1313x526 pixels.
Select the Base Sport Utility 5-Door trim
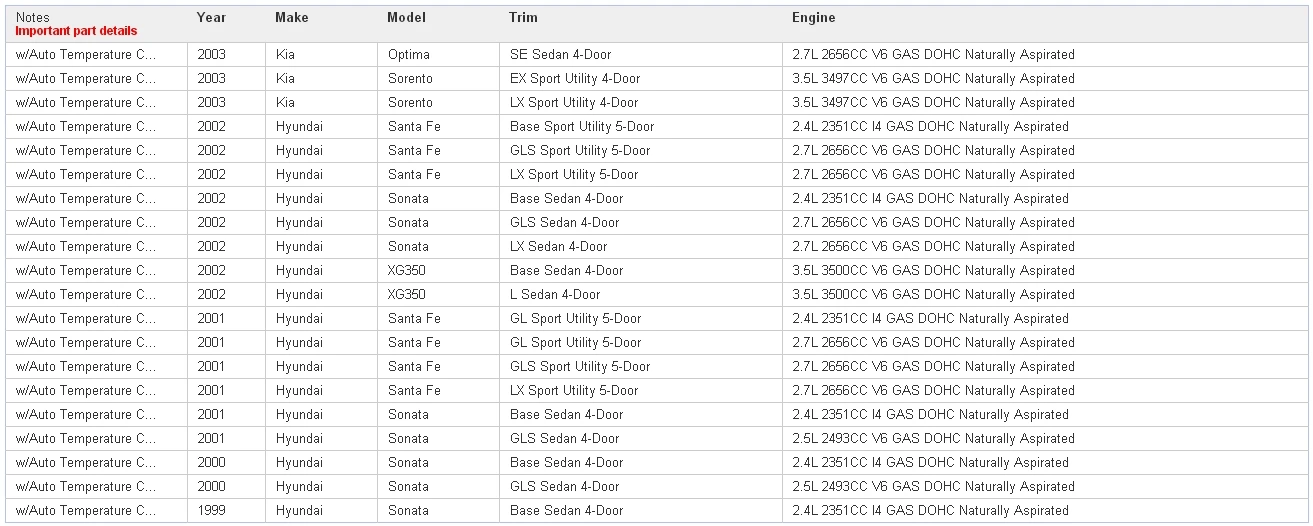pos(582,127)
